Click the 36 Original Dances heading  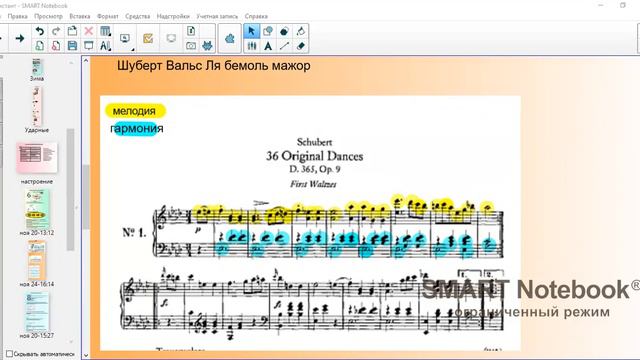point(314,156)
